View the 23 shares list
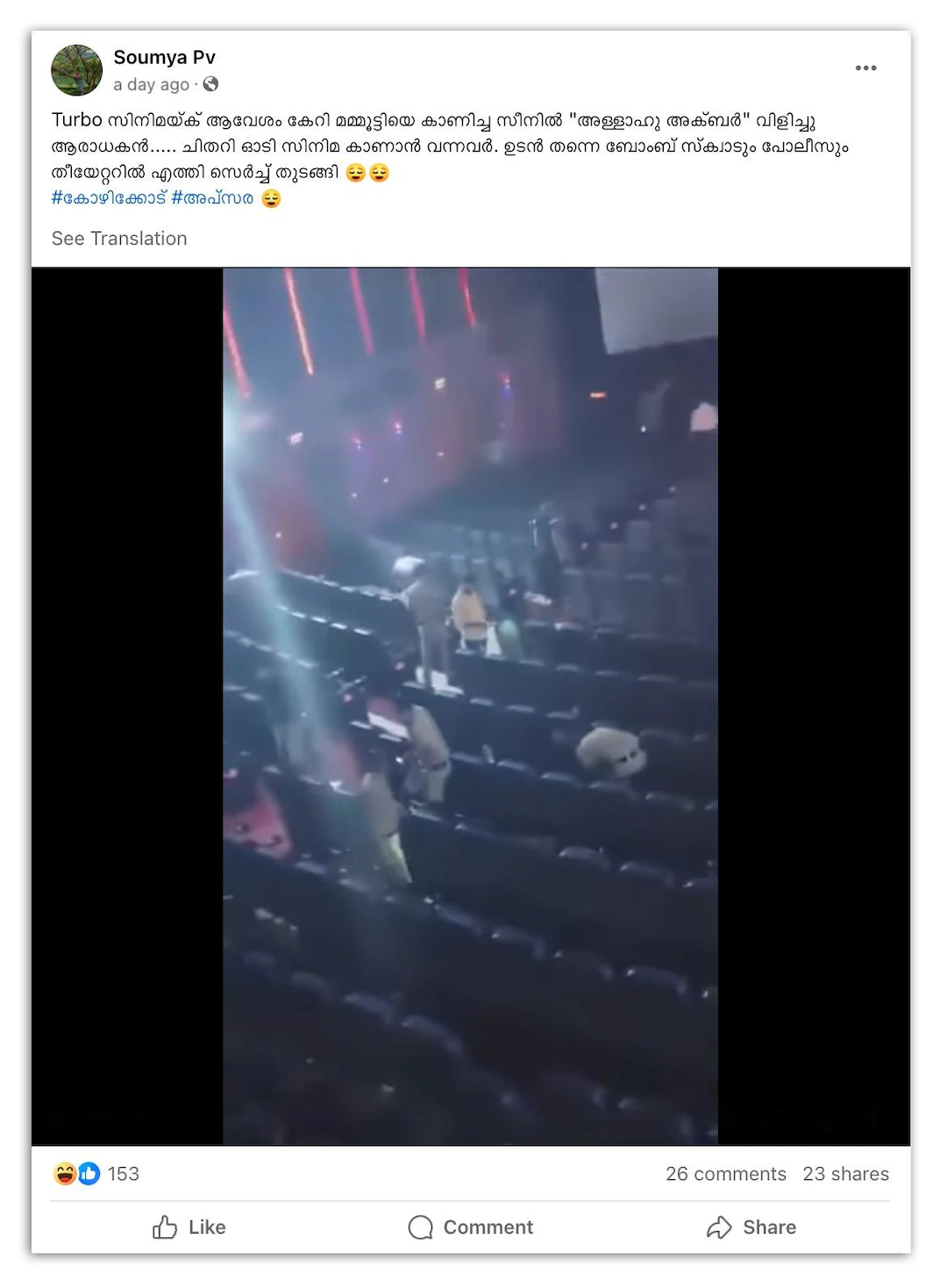The height and width of the screenshot is (1288, 947). point(845,1174)
